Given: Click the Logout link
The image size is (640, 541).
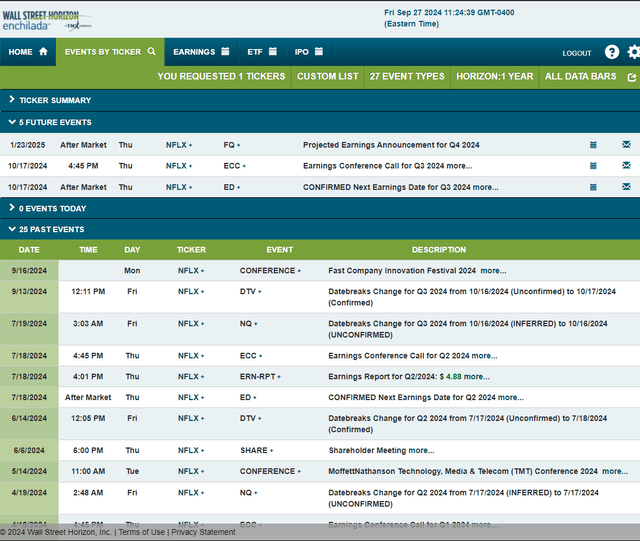Looking at the screenshot, I should point(577,53).
